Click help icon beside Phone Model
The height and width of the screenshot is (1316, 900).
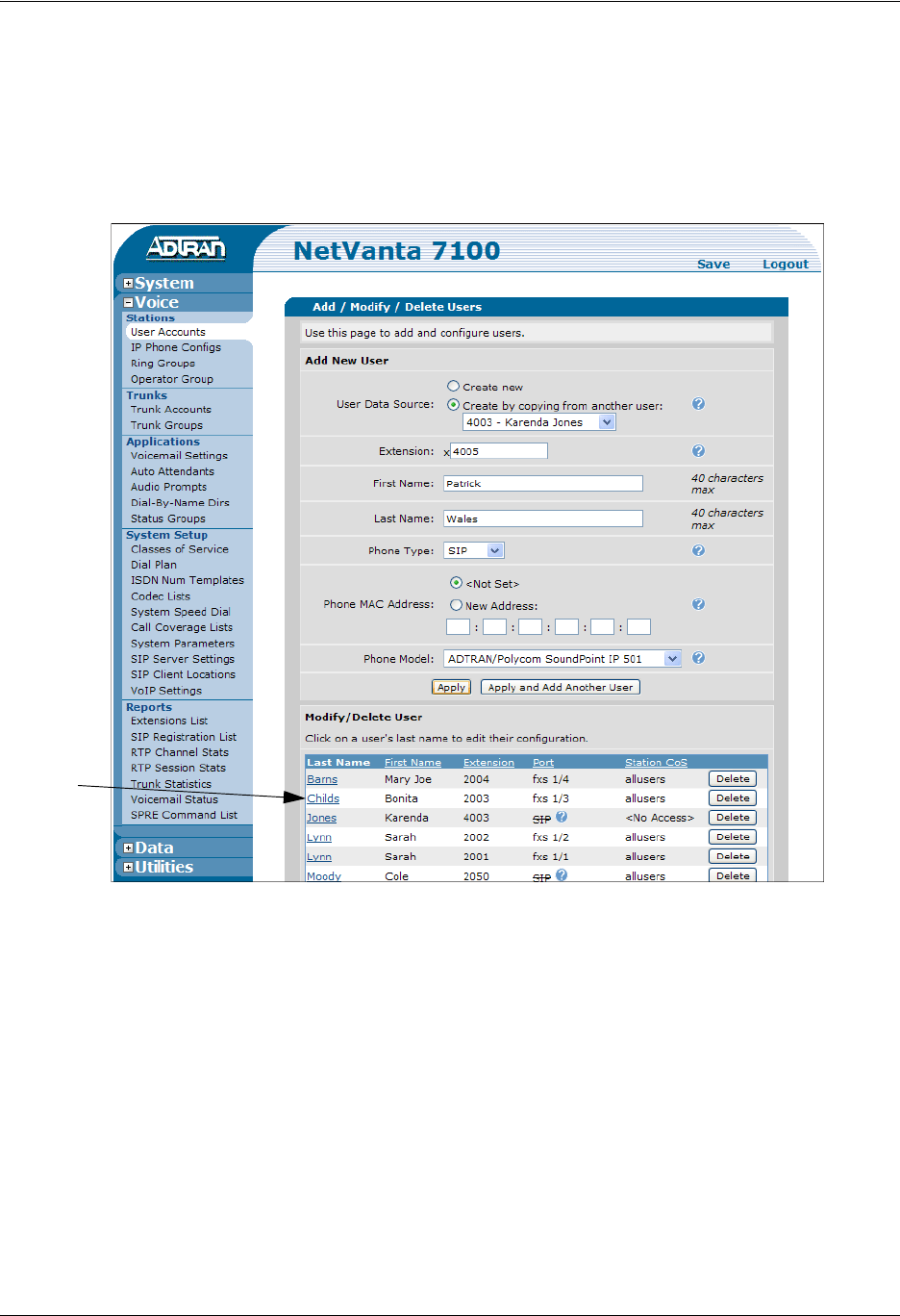pos(699,658)
